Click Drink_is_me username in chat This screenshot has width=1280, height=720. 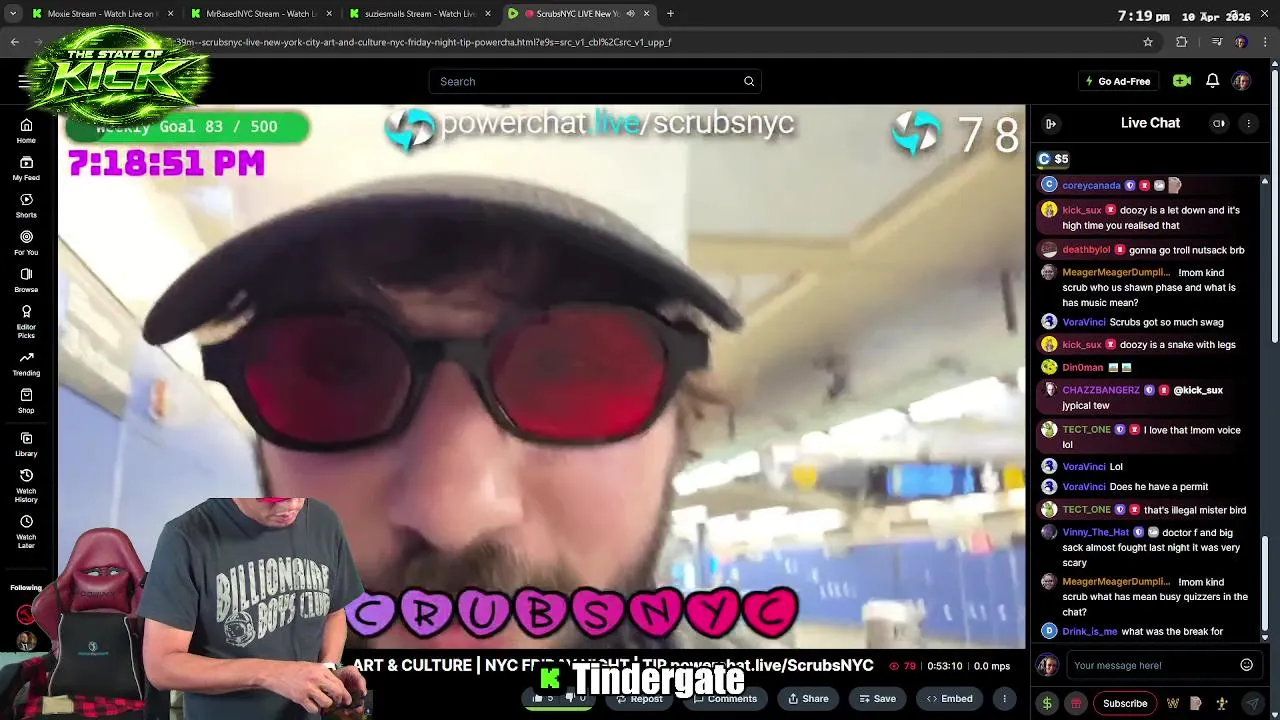(x=1089, y=632)
